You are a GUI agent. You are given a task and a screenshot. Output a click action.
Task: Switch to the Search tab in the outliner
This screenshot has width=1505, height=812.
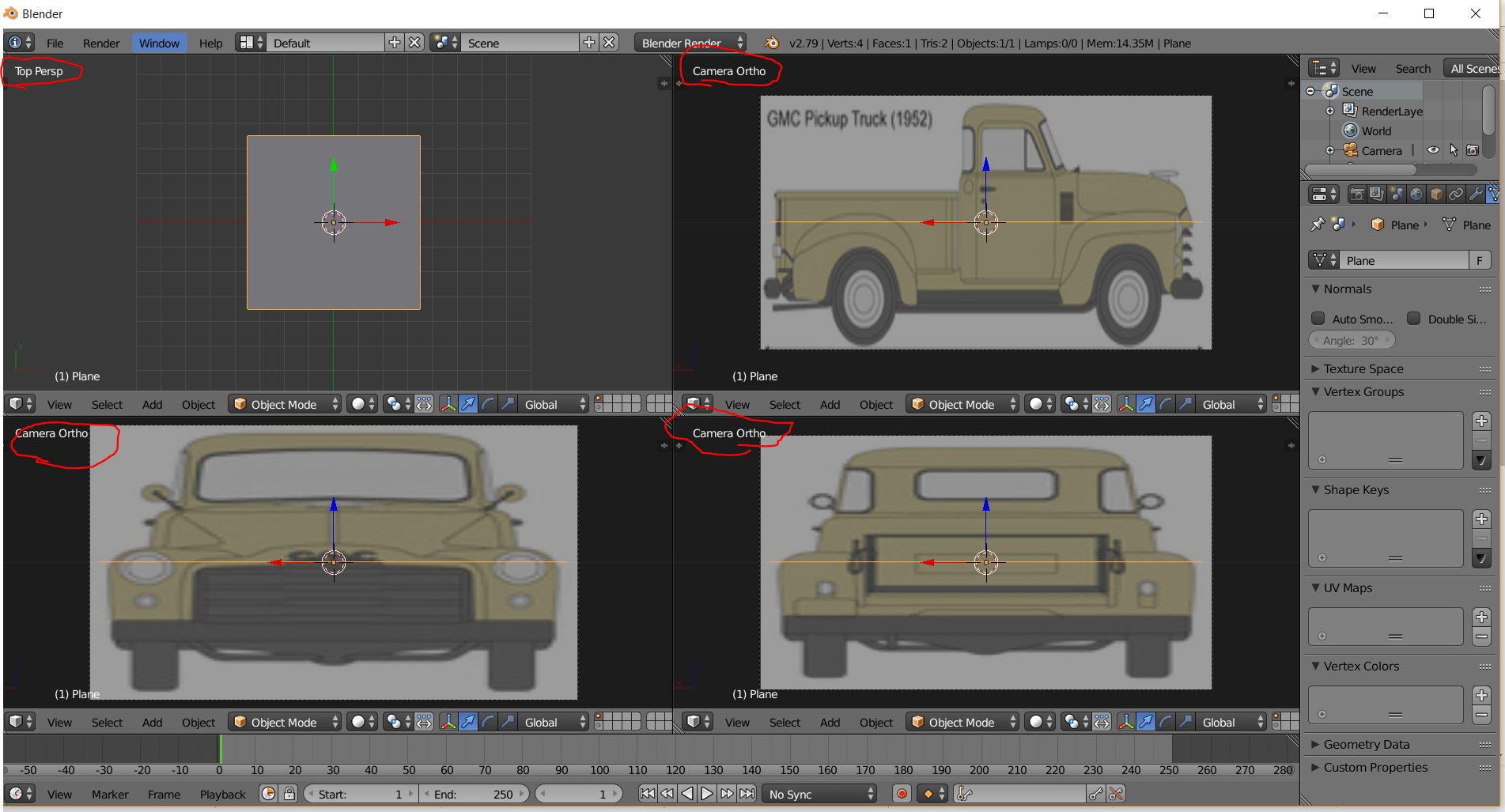click(1413, 68)
